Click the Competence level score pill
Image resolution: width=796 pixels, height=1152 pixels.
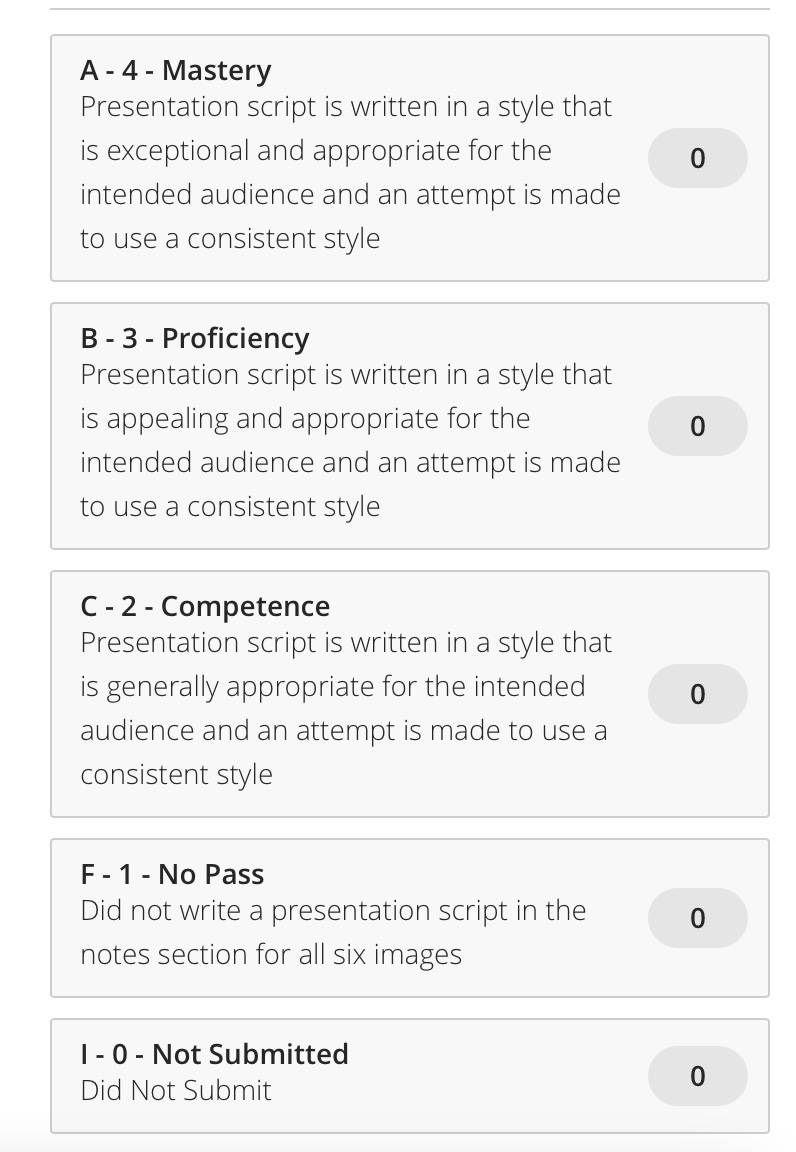point(698,694)
